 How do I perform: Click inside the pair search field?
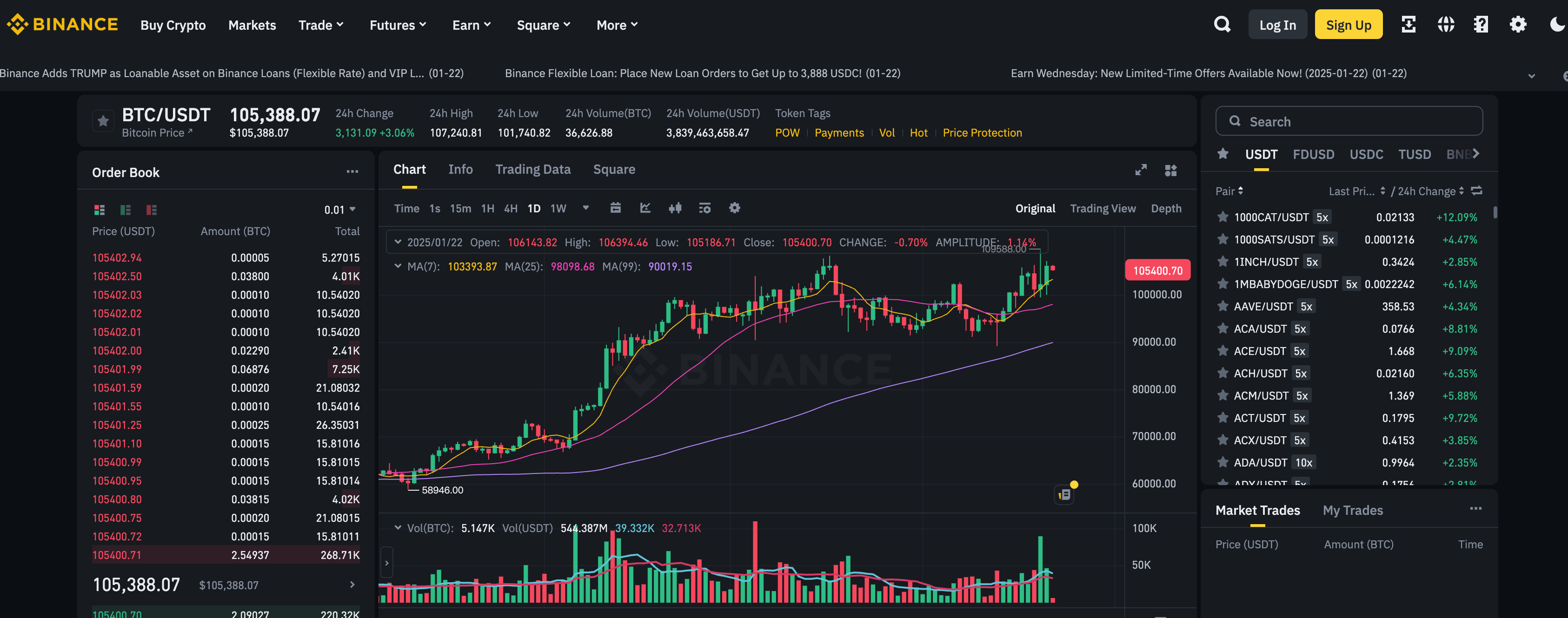(x=1349, y=121)
